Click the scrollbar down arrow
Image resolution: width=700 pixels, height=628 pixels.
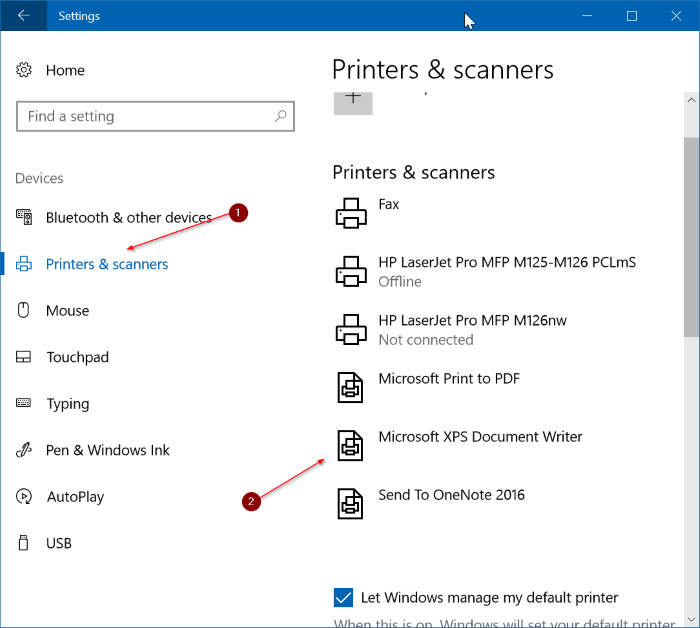(692, 620)
